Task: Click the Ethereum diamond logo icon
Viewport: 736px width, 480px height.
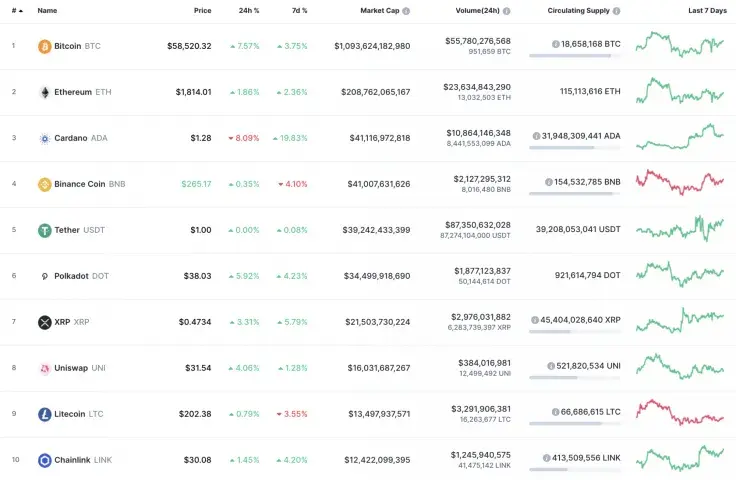Action: [44, 92]
